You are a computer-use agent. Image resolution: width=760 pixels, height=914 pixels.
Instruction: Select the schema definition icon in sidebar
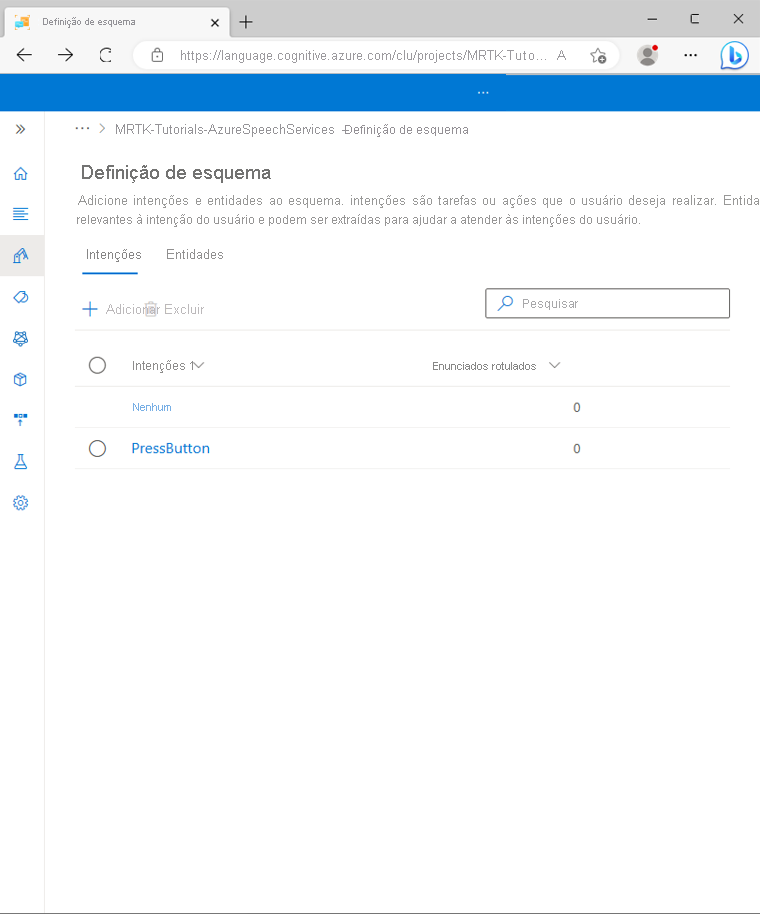(20, 255)
